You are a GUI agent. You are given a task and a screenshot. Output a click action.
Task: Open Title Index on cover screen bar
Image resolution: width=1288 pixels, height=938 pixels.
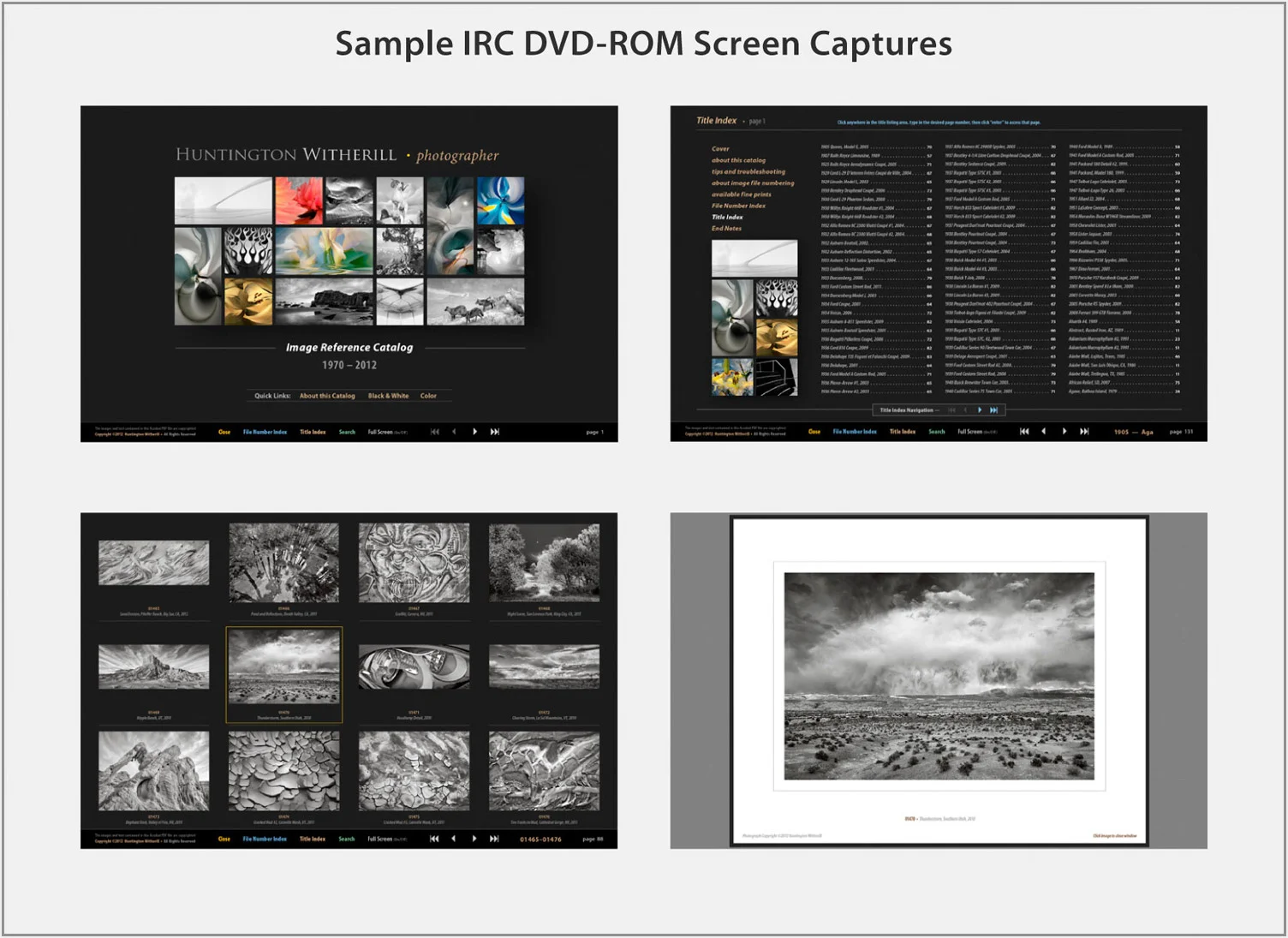coord(313,432)
